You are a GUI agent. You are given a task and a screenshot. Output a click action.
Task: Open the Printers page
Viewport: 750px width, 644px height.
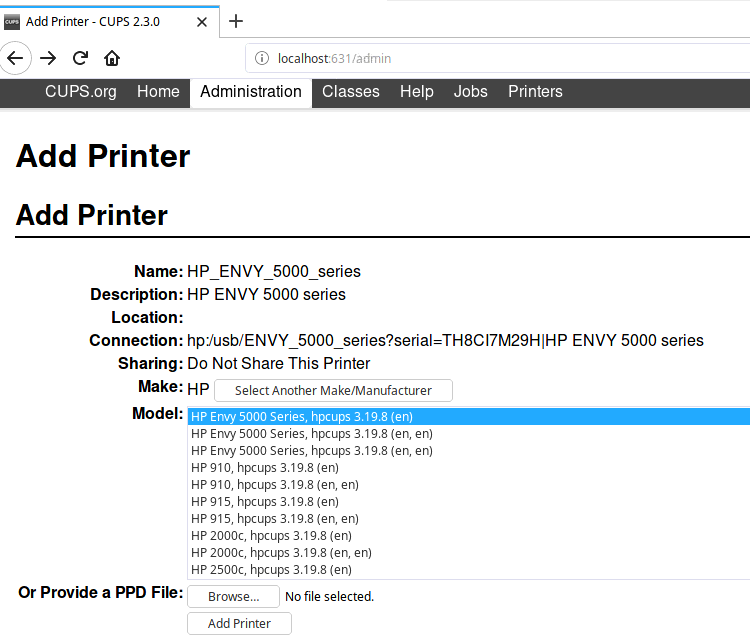(x=535, y=92)
